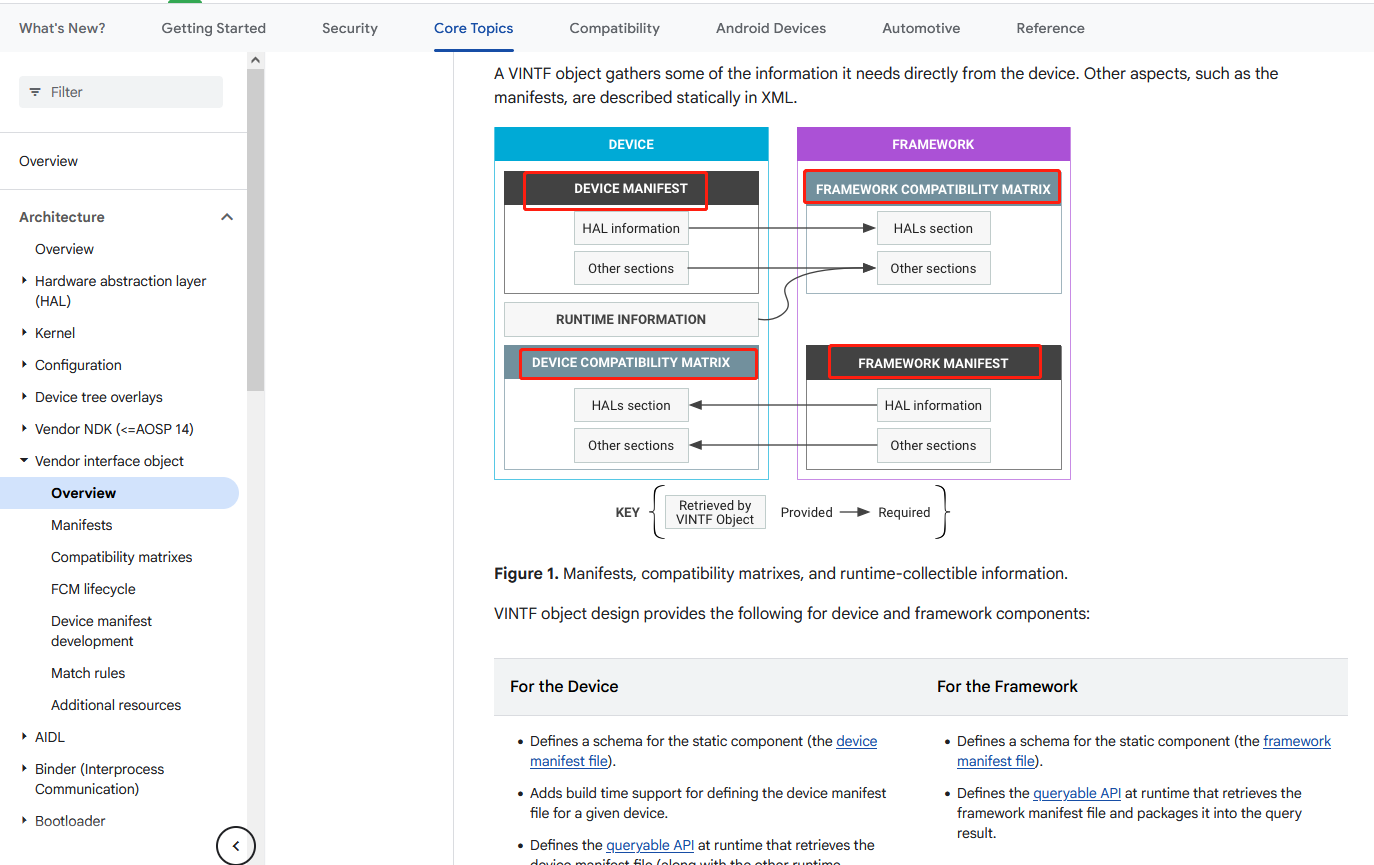Open the Reference tab
This screenshot has height=865, width=1374.
(x=1050, y=28)
